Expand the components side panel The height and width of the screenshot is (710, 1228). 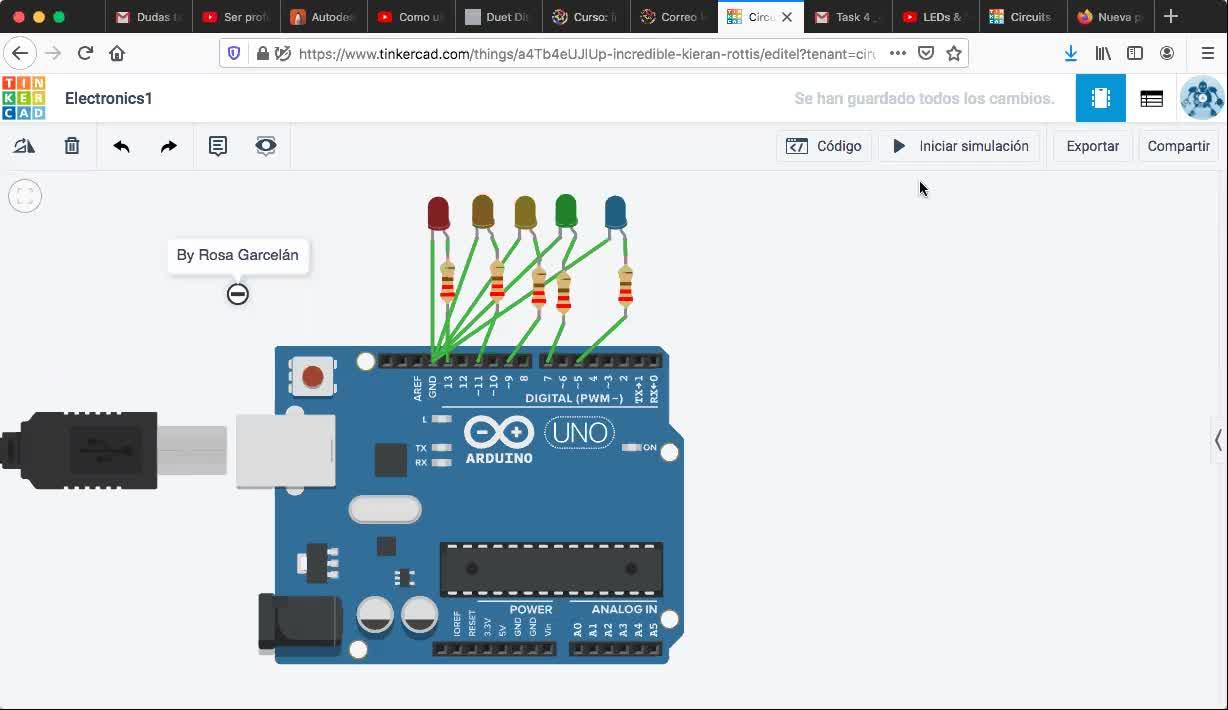click(1218, 439)
